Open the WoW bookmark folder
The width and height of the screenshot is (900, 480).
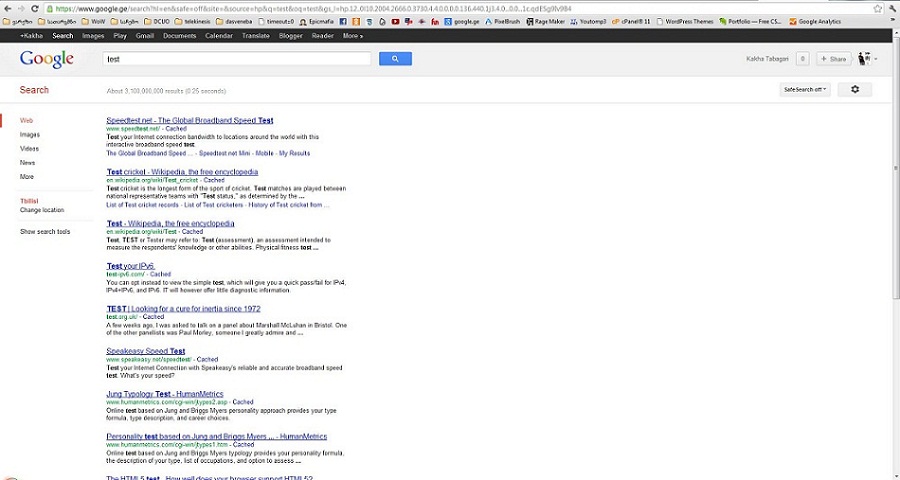93,22
